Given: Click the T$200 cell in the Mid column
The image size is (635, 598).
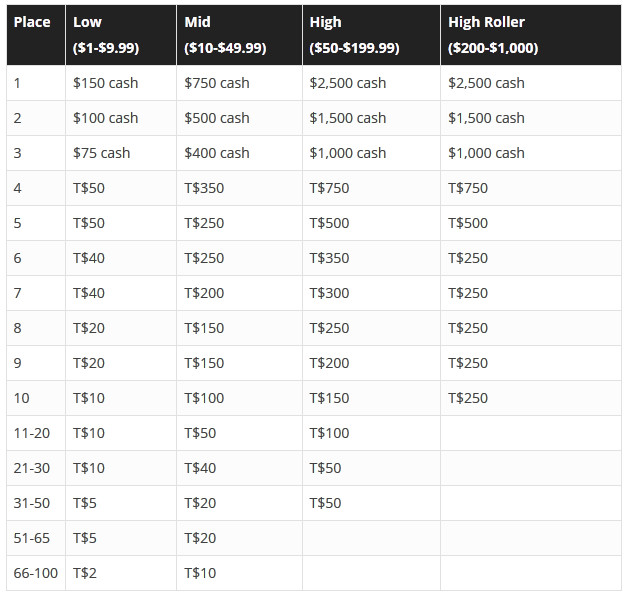Looking at the screenshot, I should (x=239, y=293).
